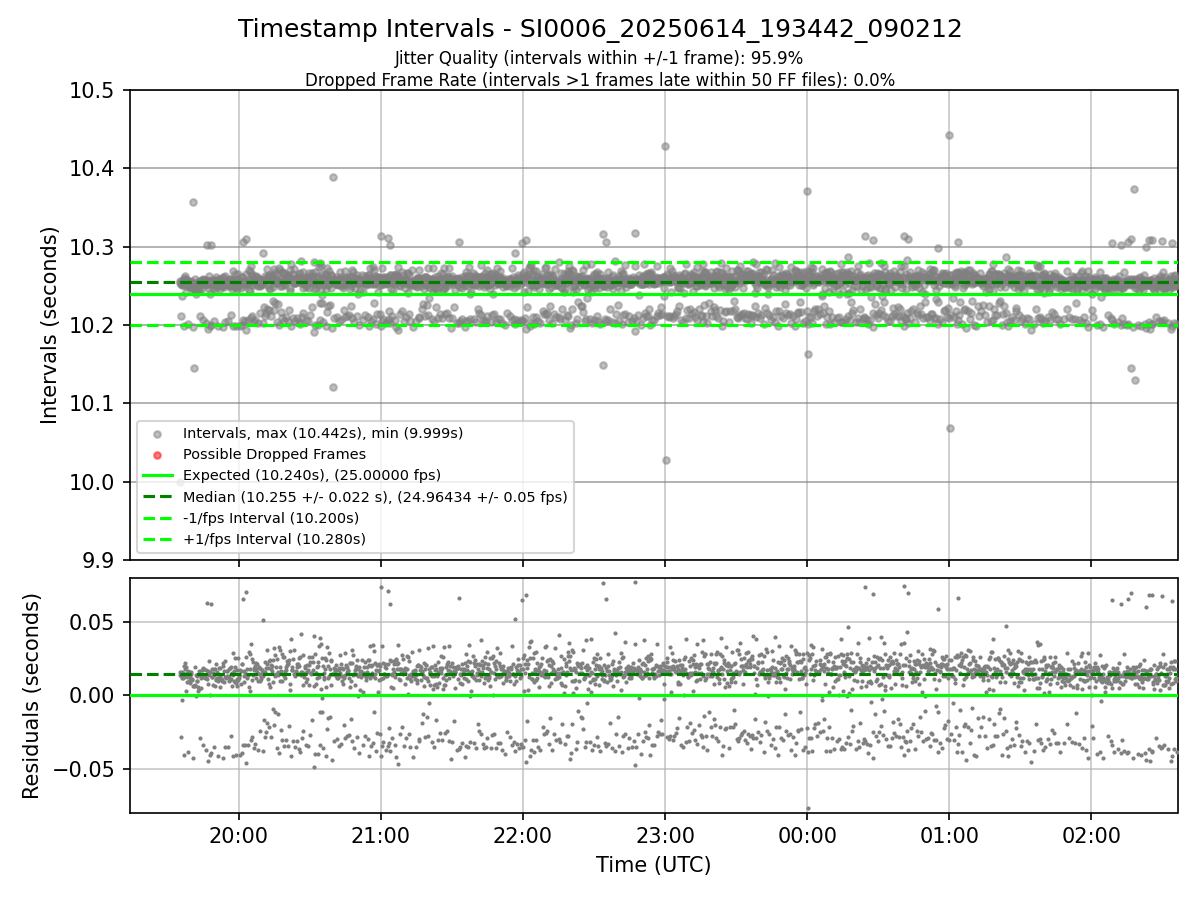Click legend entry 'Intervals, max (10.442s), min (9.999s)'
Image resolution: width=1200 pixels, height=900 pixels.
point(323,433)
